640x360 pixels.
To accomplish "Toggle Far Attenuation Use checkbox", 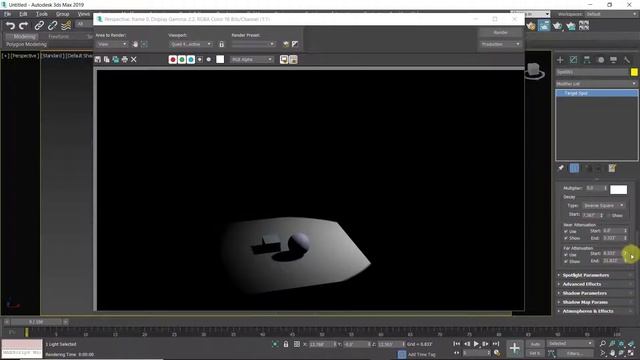I will [566, 255].
